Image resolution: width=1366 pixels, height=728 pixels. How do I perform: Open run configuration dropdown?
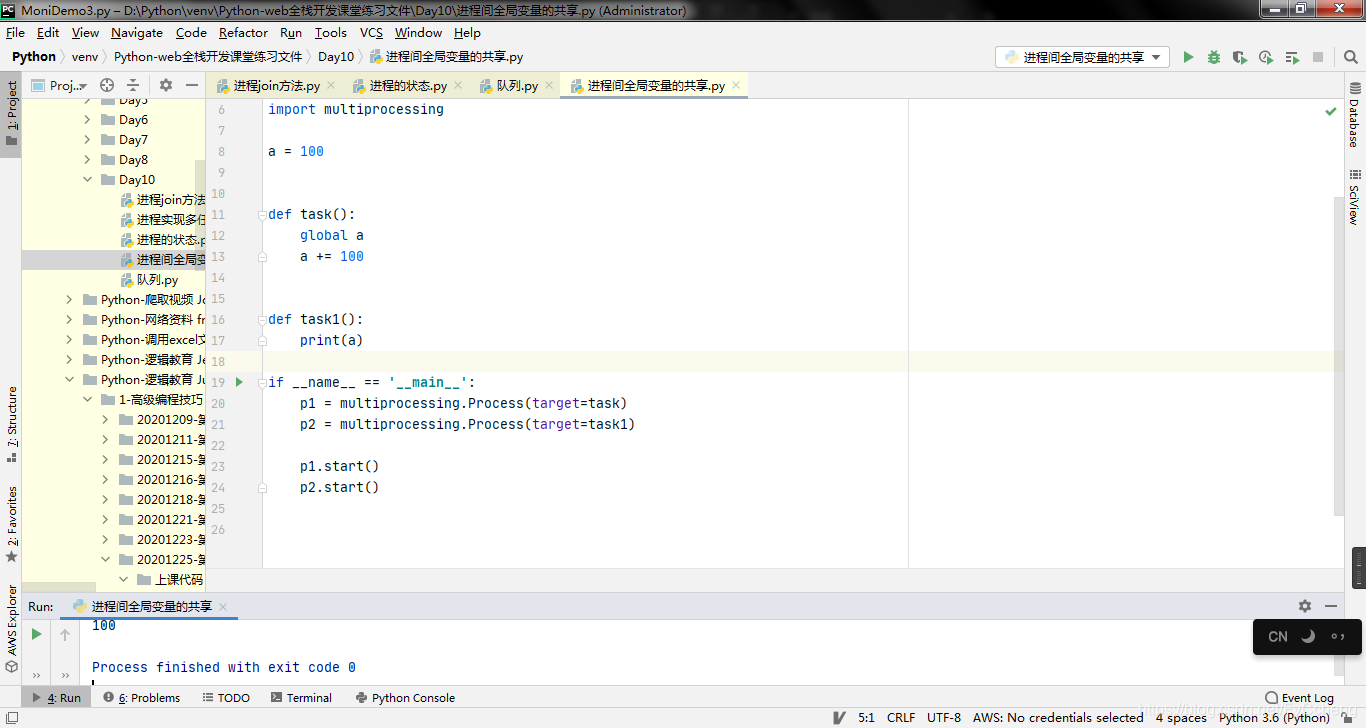[1082, 57]
